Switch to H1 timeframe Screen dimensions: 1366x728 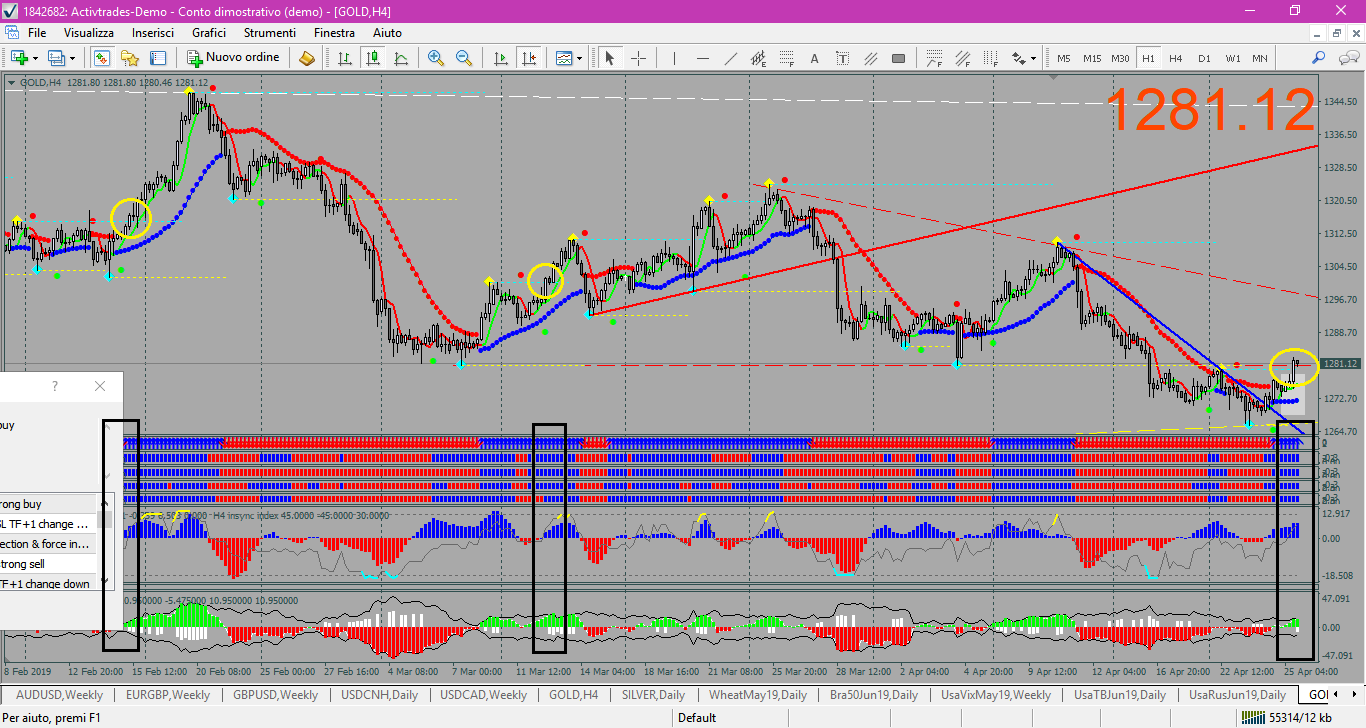pyautogui.click(x=1148, y=58)
